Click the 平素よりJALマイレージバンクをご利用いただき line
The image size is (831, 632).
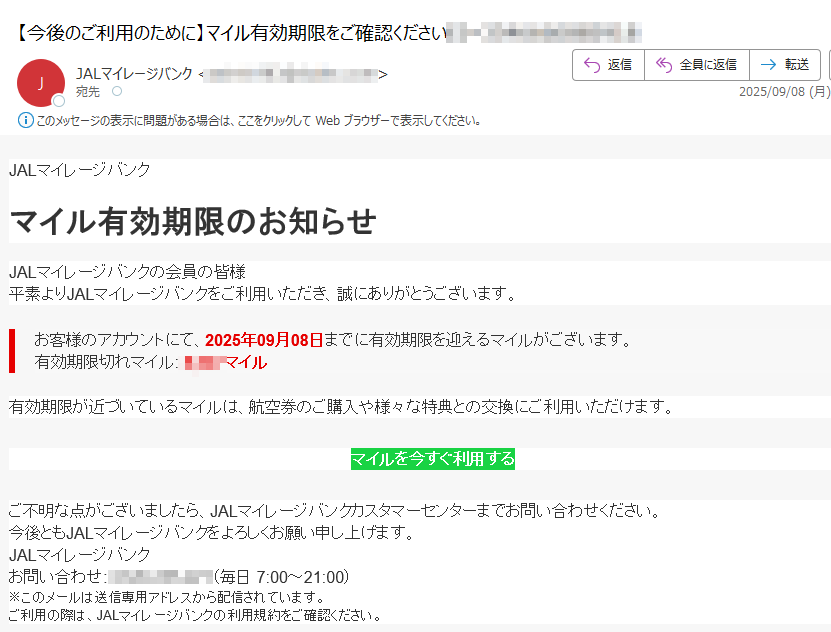(x=263, y=293)
